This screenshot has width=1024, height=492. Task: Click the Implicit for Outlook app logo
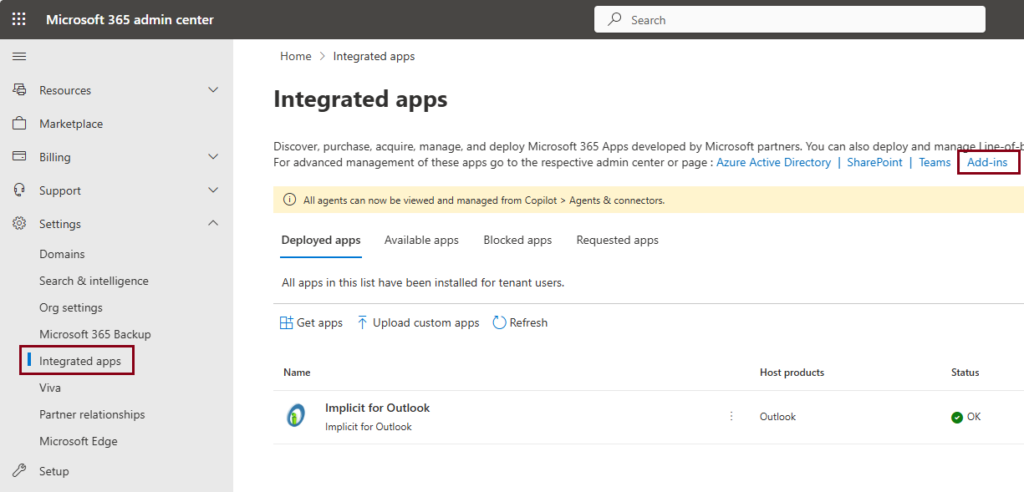coord(295,416)
